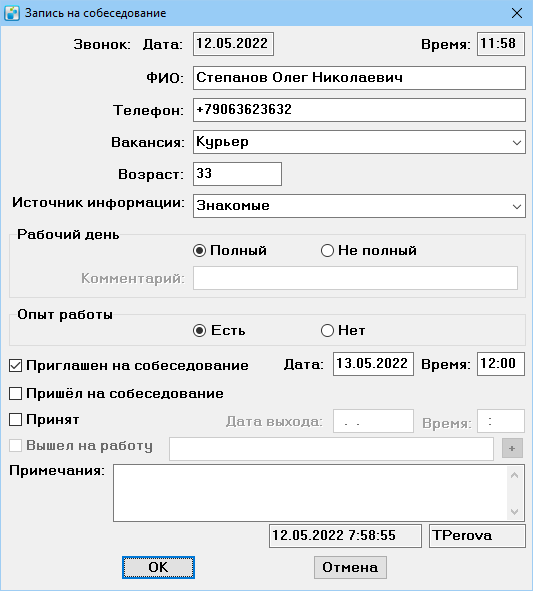
Task: Click the Рабочий день group label
Action: point(68,234)
